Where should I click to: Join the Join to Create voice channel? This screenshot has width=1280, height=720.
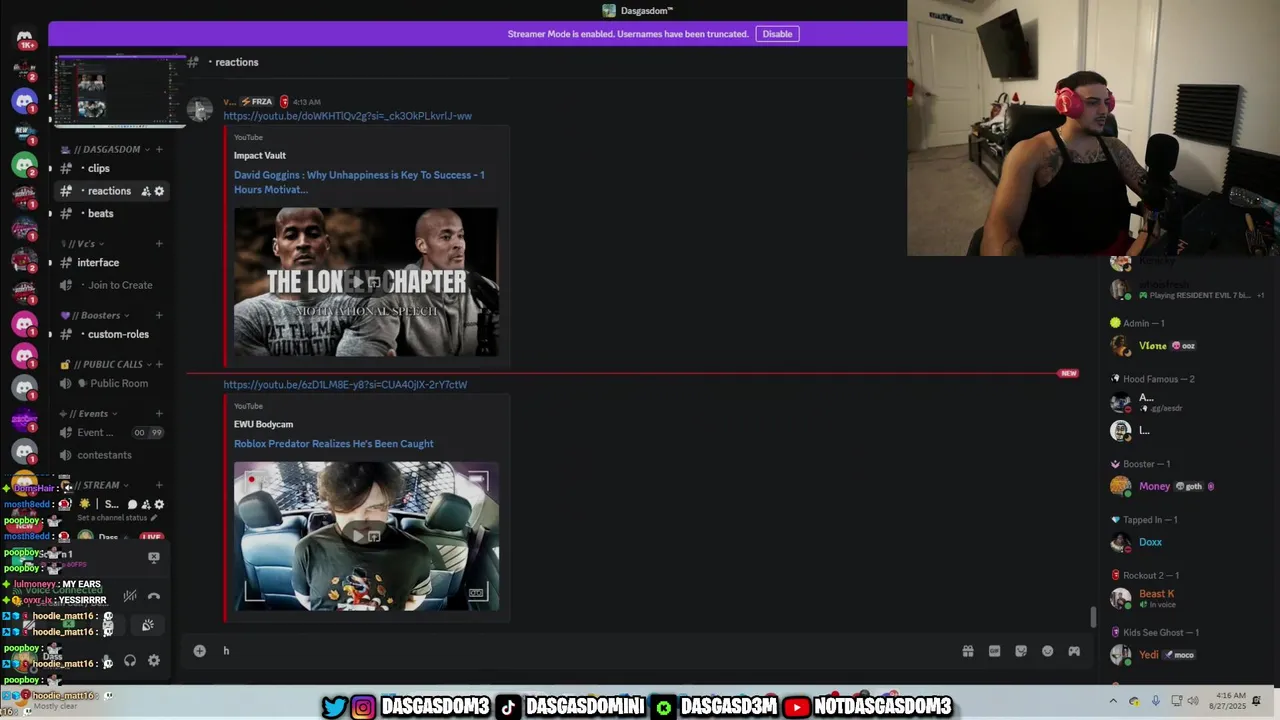tap(110, 285)
